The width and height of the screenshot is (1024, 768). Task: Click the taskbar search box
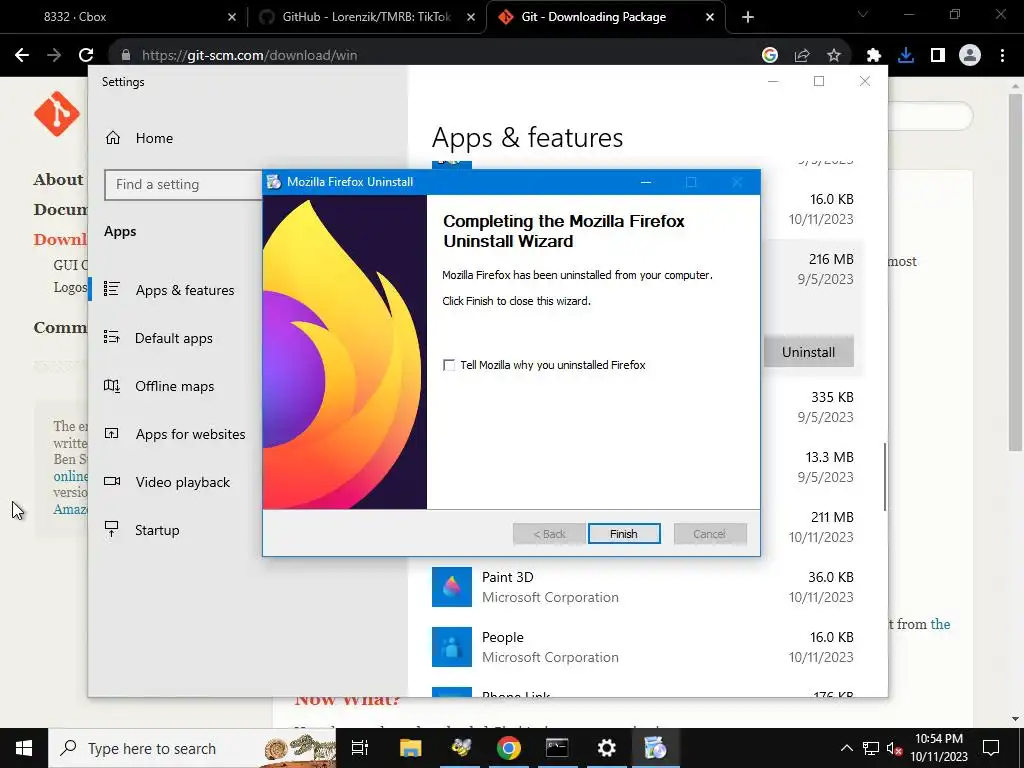point(192,748)
